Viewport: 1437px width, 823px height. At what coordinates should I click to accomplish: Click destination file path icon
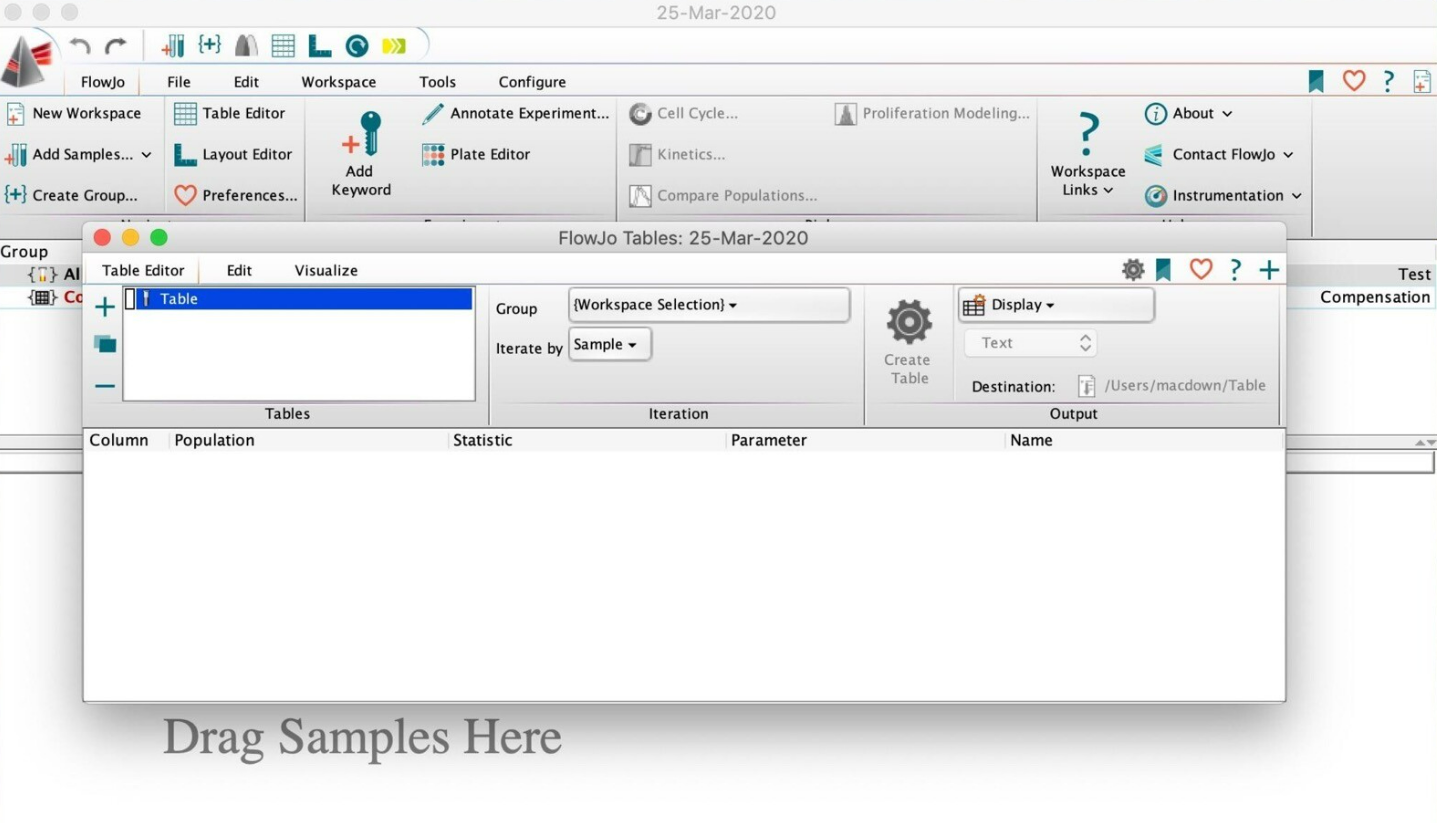click(x=1087, y=386)
